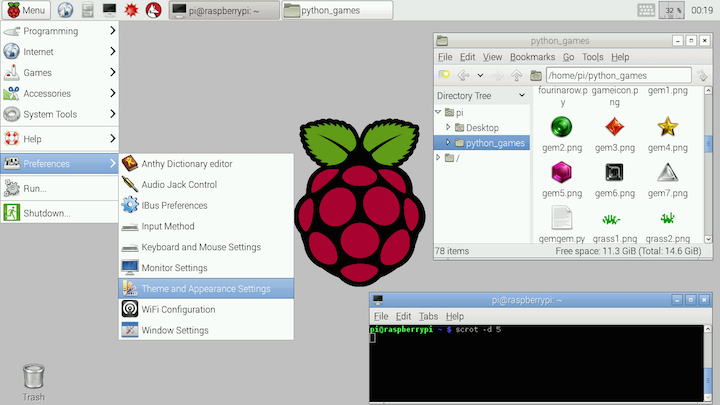
Task: Open the web browser globe launcher in taskbar
Action: point(65,10)
